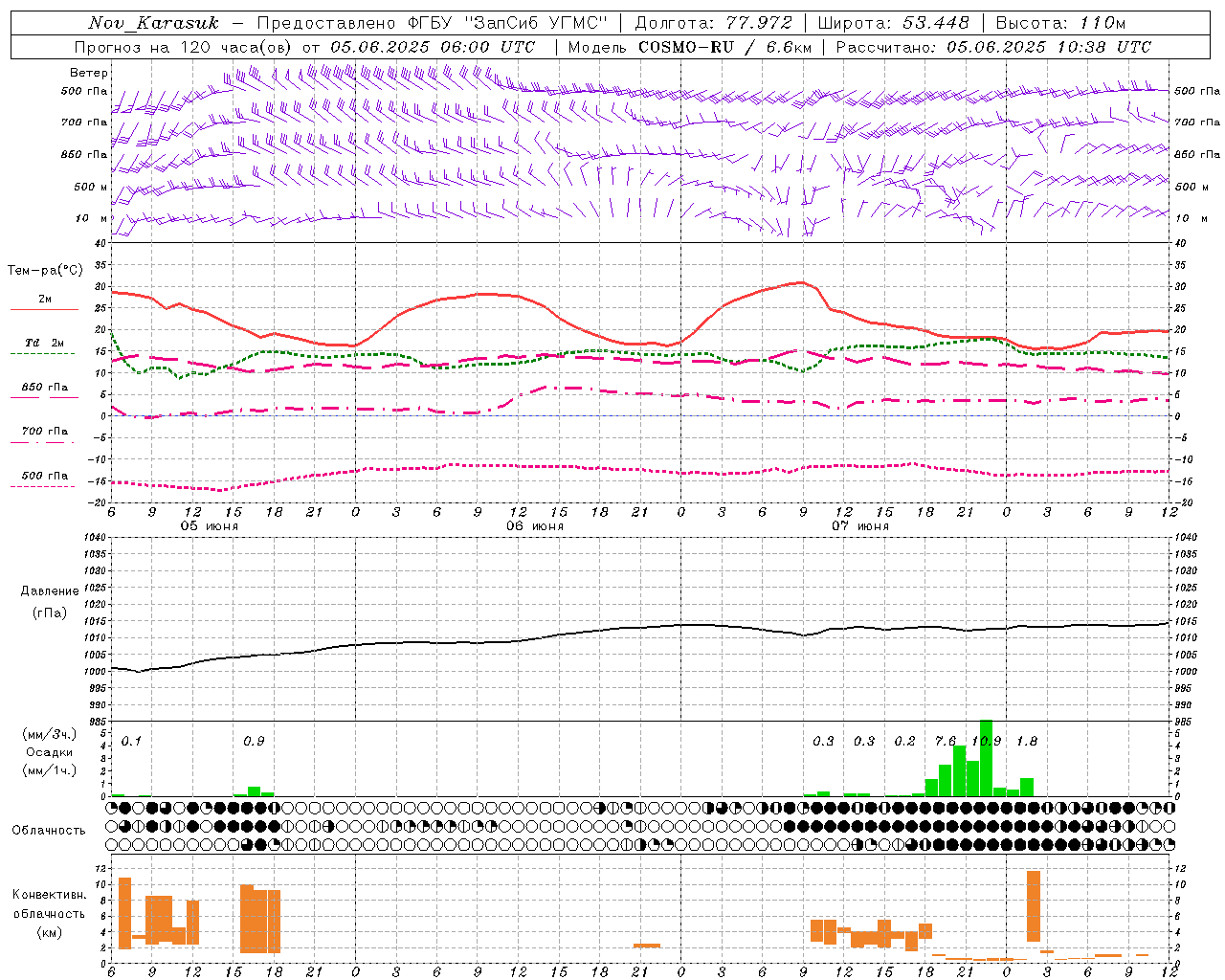Click the "05 июня" date label
1225x980 pixels.
point(210,526)
